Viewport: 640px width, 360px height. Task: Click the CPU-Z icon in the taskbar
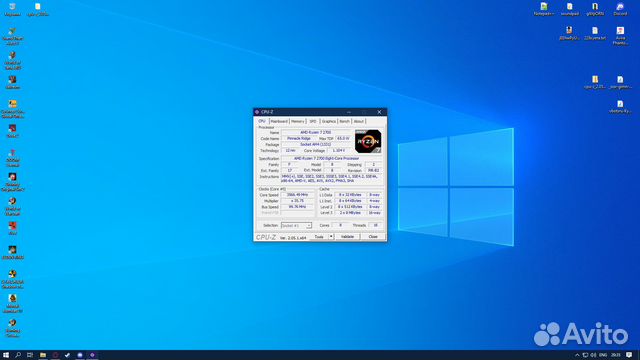tap(92, 355)
